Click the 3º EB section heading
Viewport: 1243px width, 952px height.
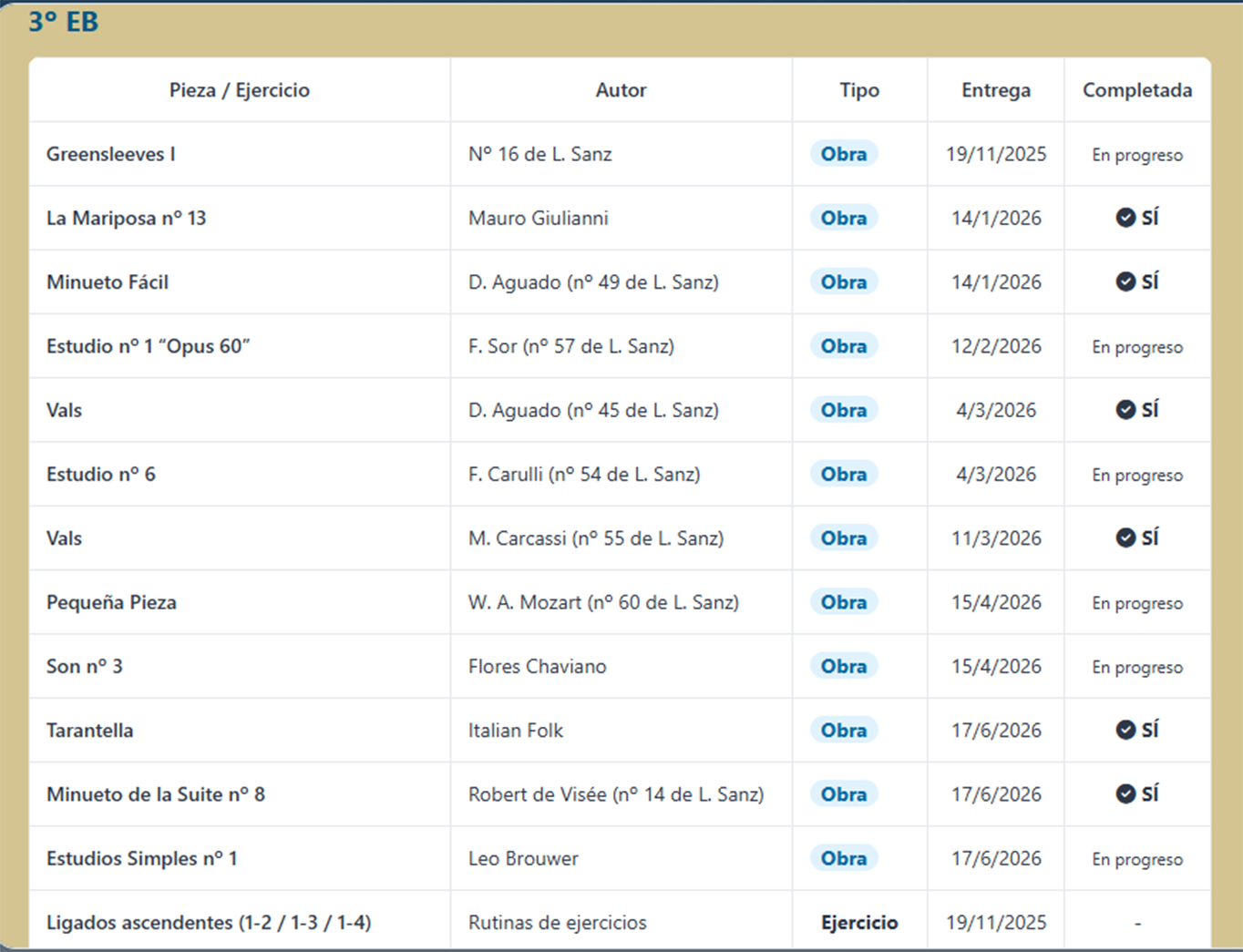[63, 22]
